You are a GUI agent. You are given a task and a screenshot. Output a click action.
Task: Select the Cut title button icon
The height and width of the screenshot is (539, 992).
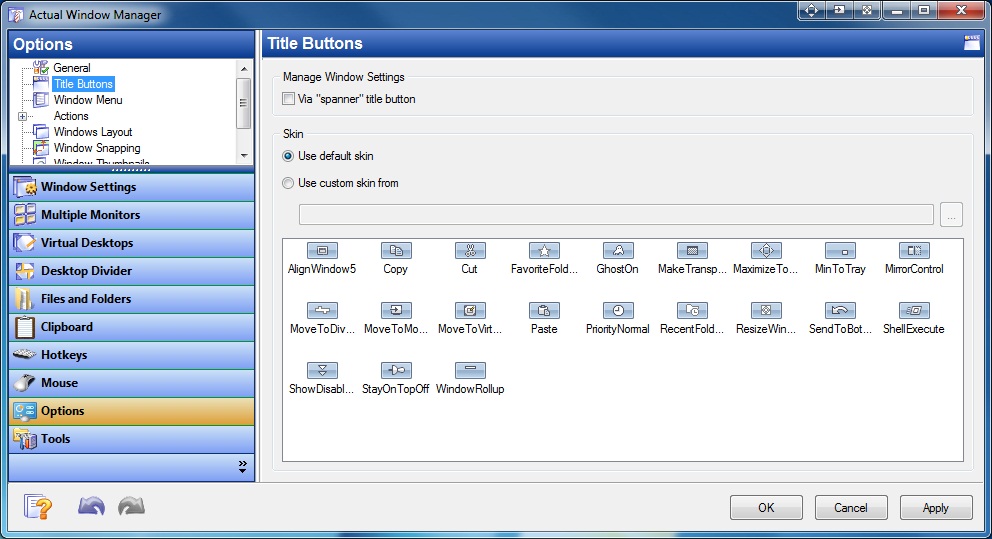tap(470, 251)
